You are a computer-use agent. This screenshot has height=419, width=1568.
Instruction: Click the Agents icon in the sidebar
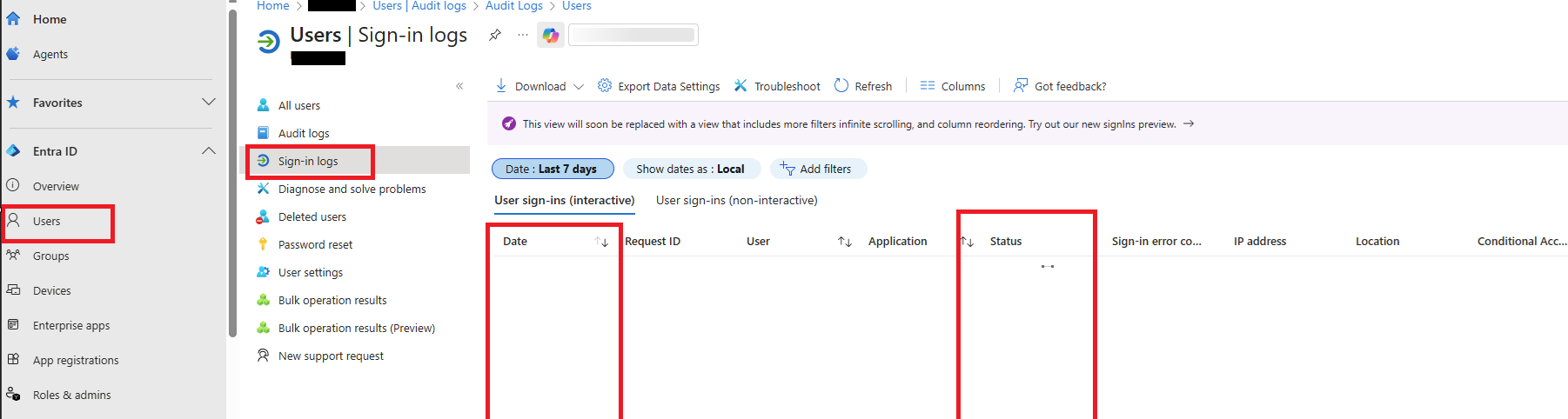tap(13, 54)
